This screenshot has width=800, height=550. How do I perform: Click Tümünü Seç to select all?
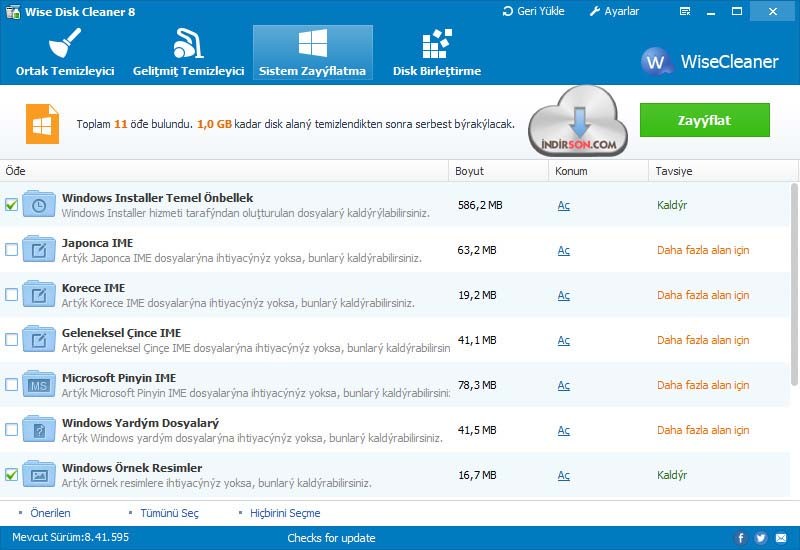169,513
